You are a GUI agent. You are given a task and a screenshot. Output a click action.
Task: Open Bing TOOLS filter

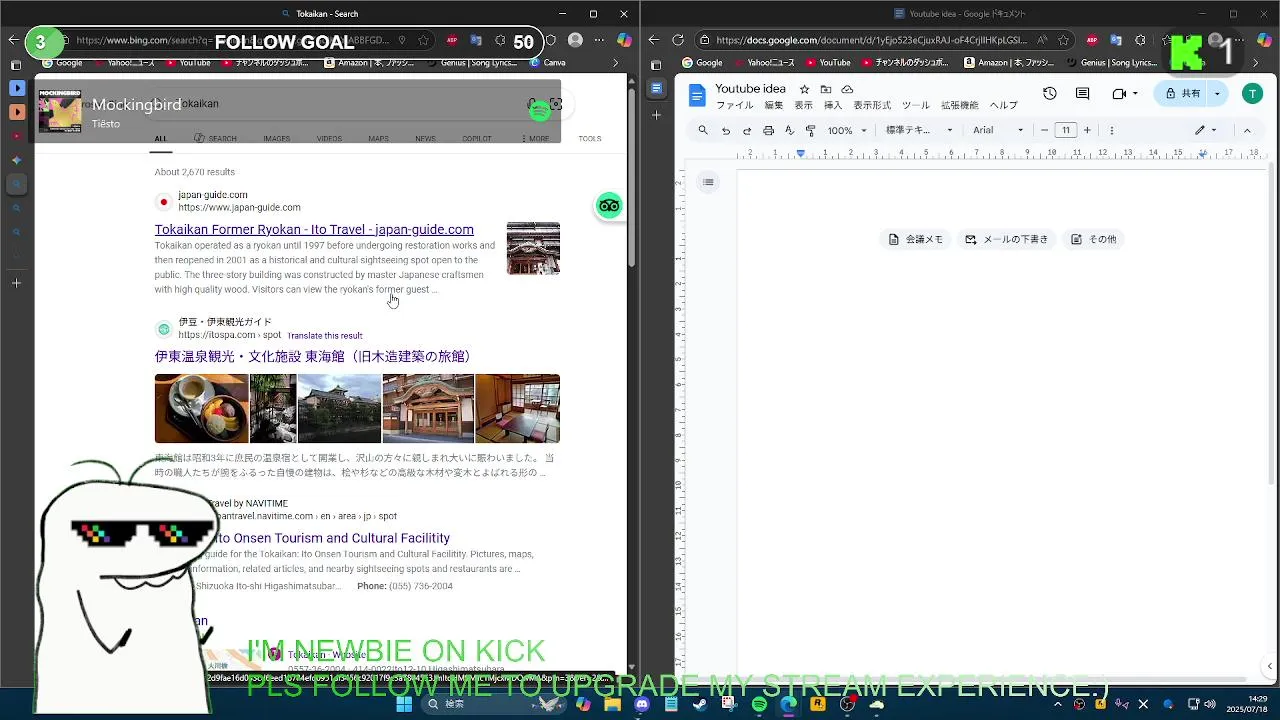590,139
